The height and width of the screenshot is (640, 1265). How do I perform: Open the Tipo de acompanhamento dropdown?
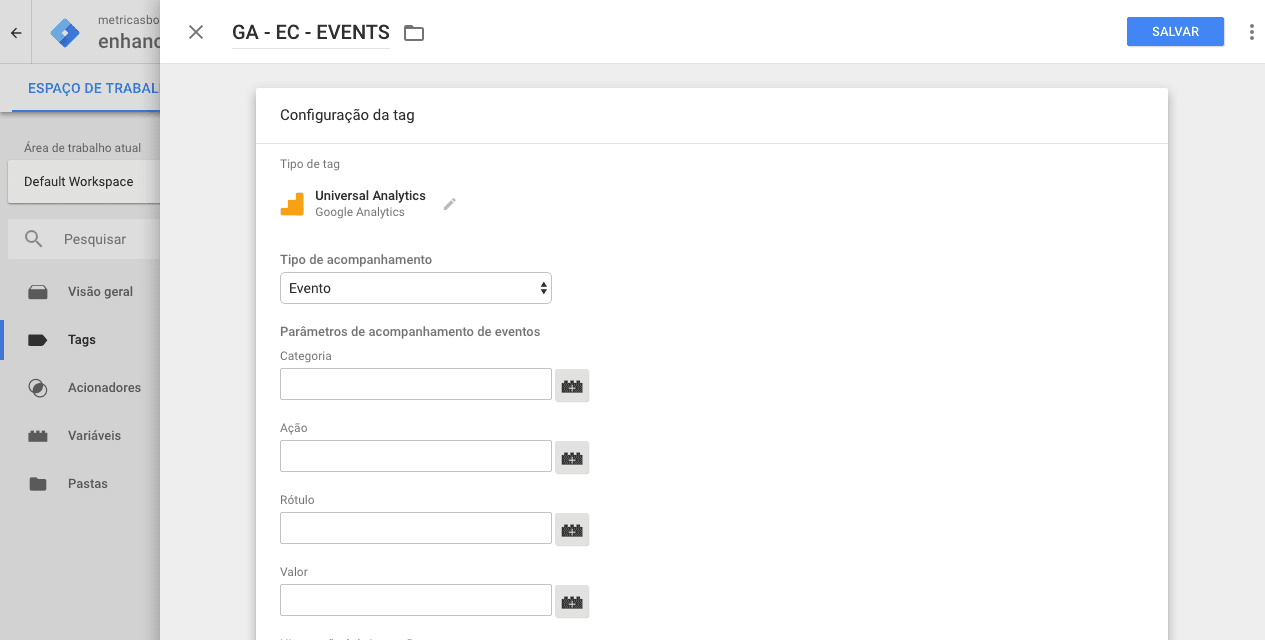tap(415, 287)
